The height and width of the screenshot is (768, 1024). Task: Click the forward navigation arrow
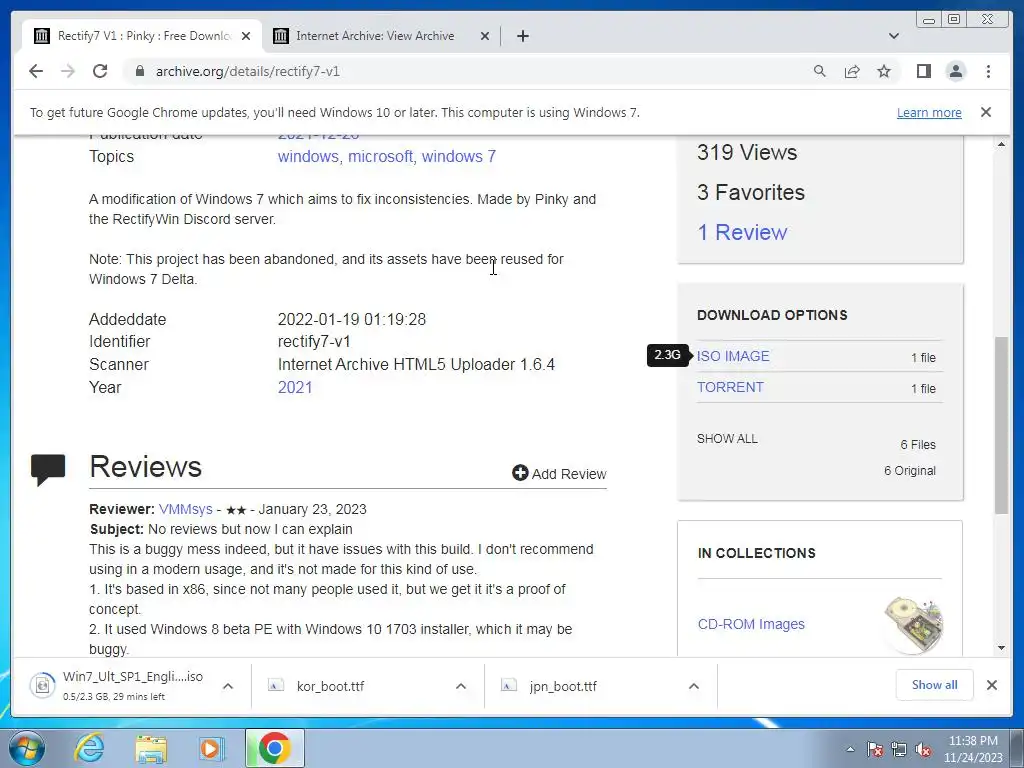[x=68, y=71]
